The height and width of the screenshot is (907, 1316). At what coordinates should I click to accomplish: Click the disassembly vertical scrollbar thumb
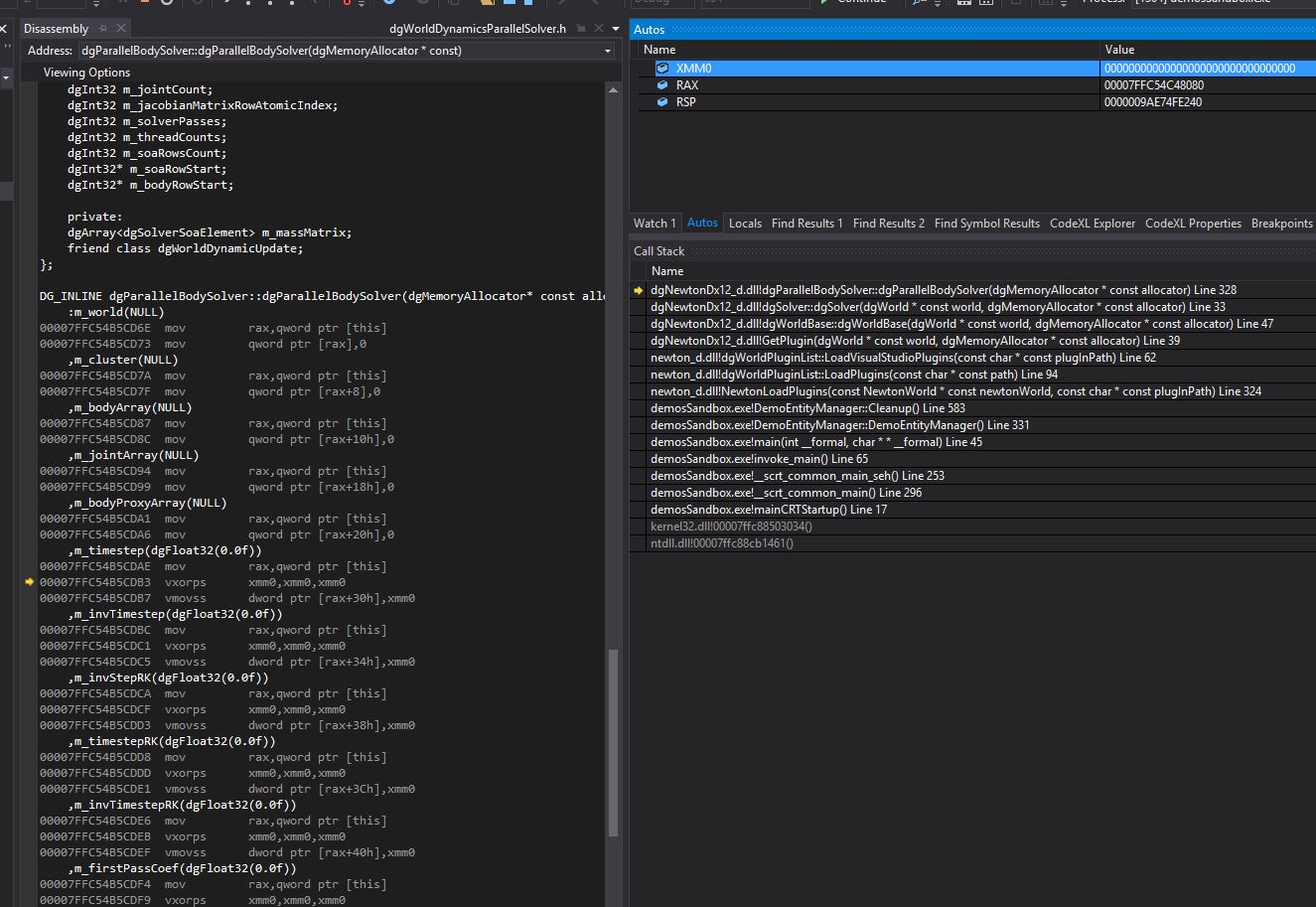pyautogui.click(x=613, y=741)
